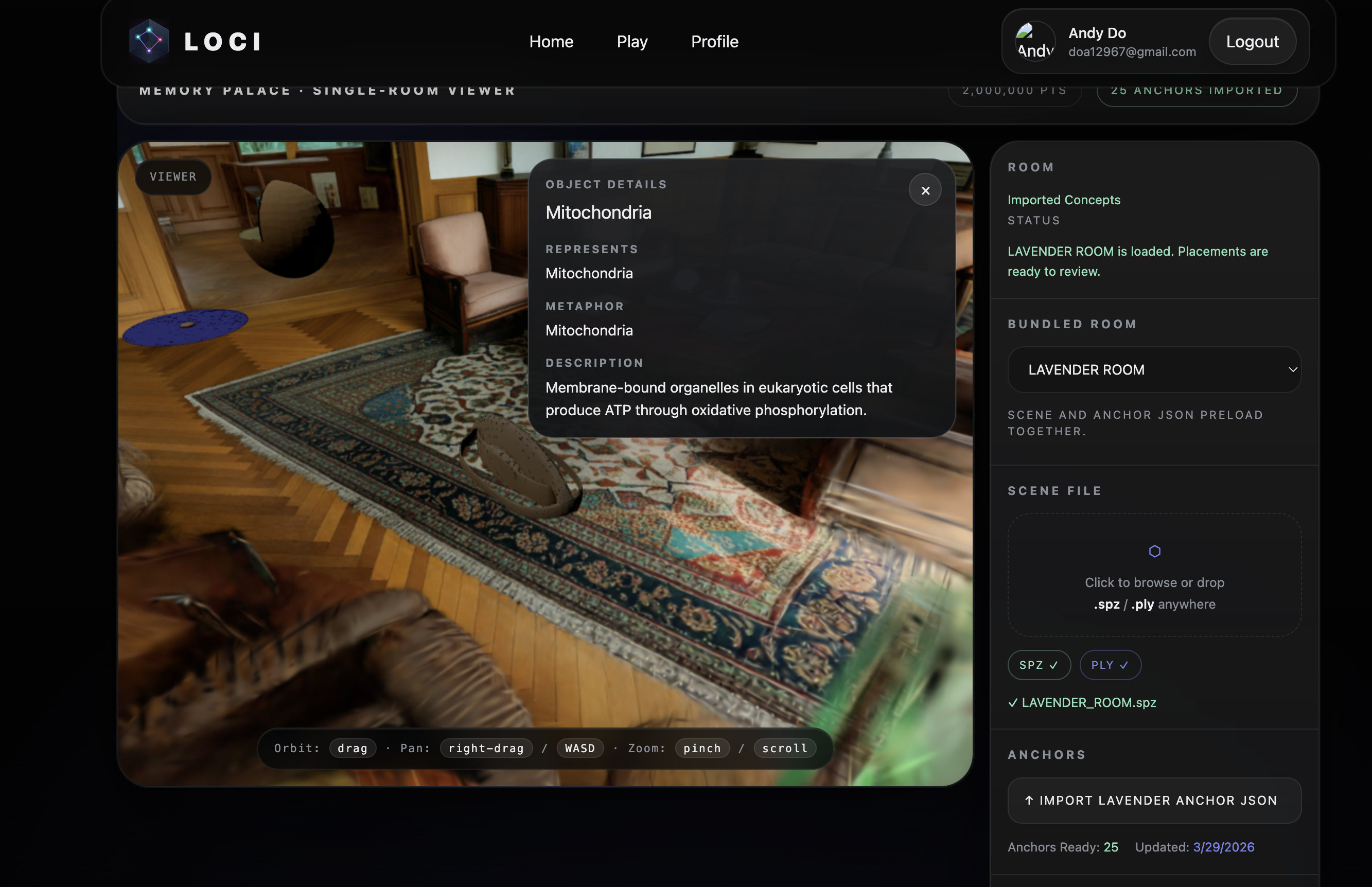Click the LOCI hexagon logo icon

point(149,41)
